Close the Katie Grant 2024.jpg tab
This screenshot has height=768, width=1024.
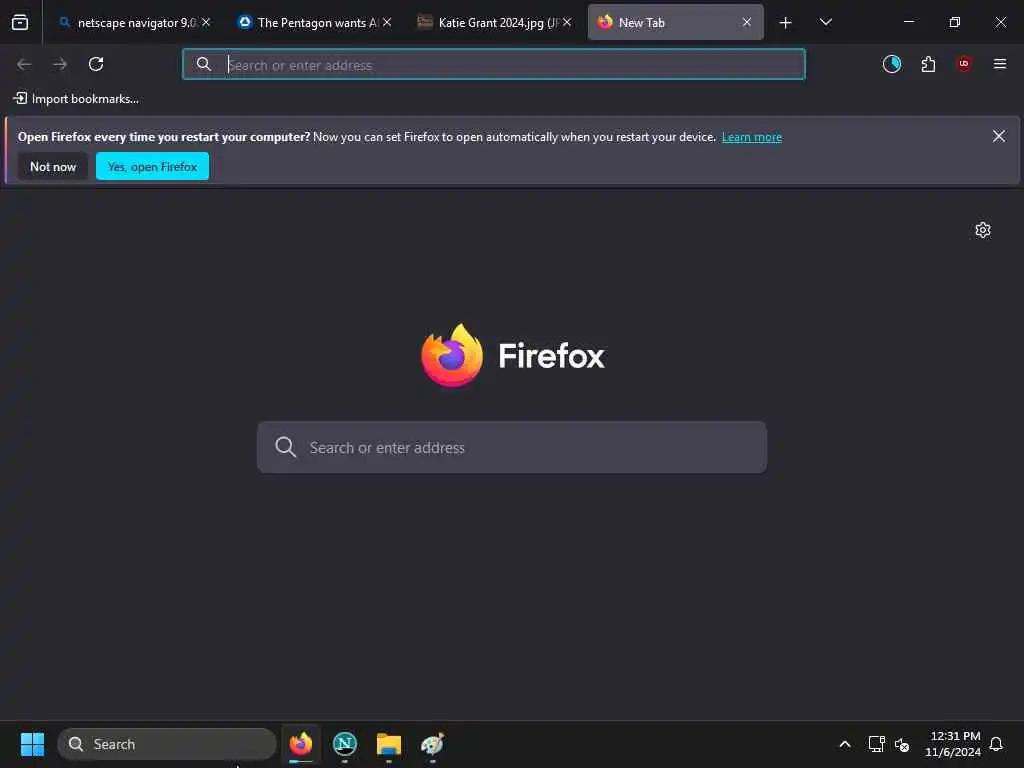tap(567, 23)
